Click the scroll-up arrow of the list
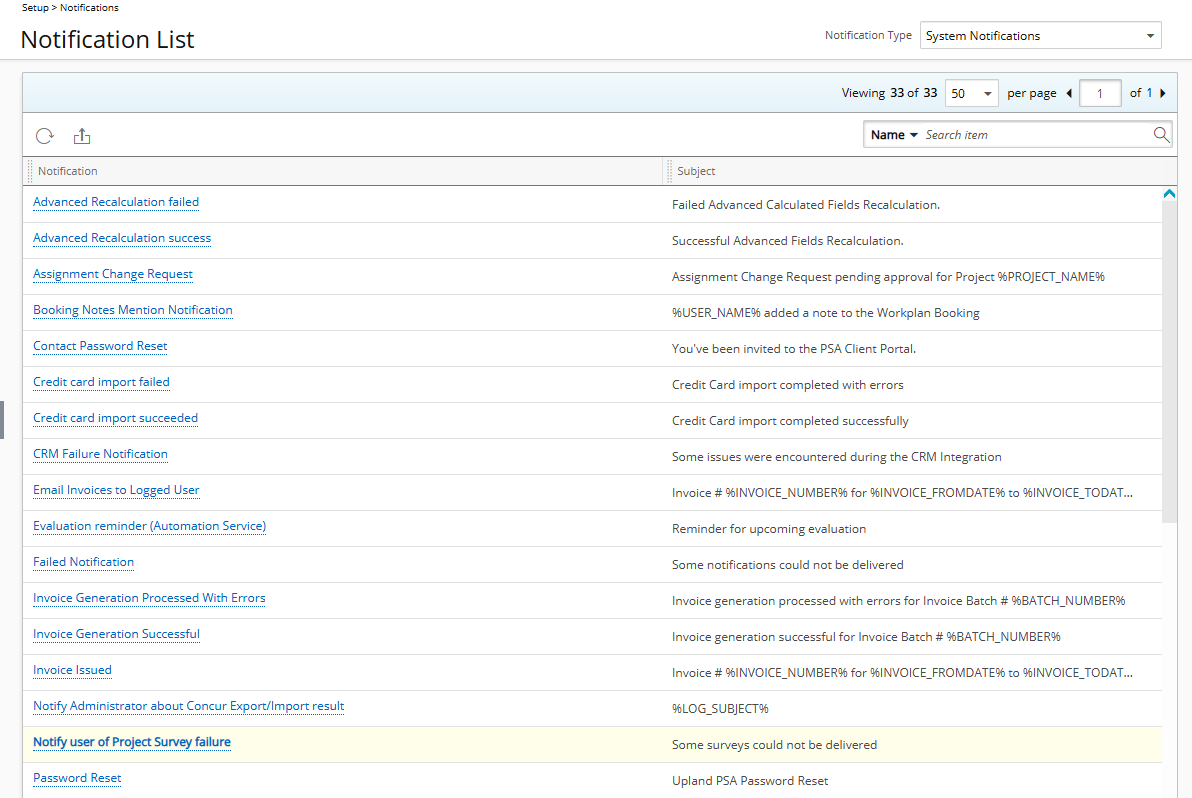The height and width of the screenshot is (798, 1192). [1169, 194]
